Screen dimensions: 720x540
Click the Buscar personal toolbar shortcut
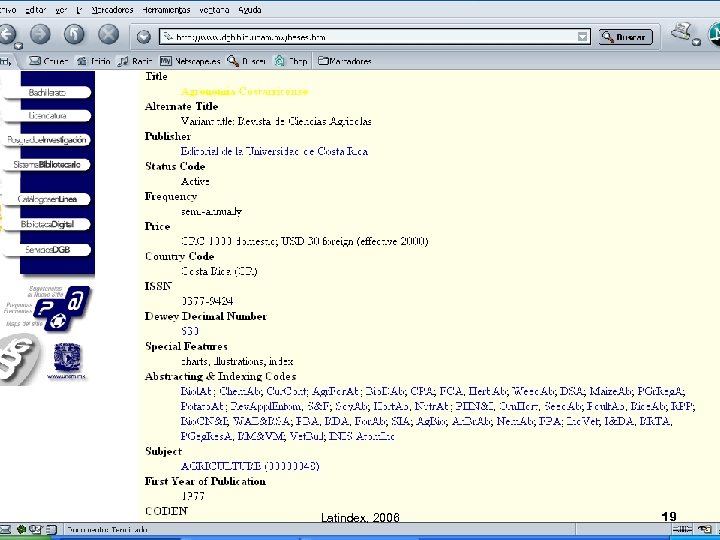(246, 61)
